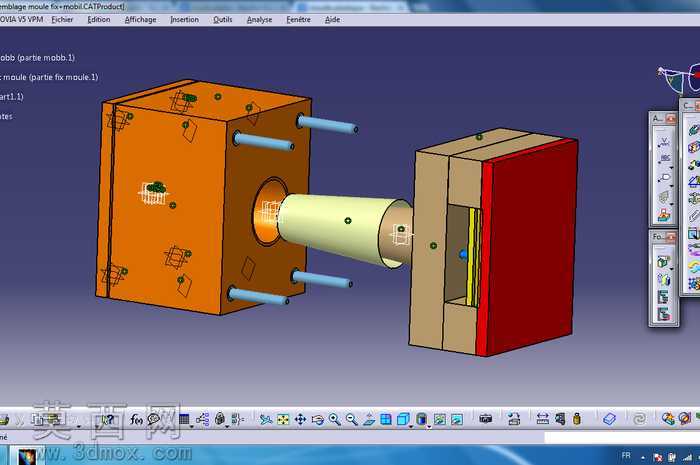This screenshot has height=465, width=700.
Task: Click the knowledge tree-diagram icon
Action: 202,419
